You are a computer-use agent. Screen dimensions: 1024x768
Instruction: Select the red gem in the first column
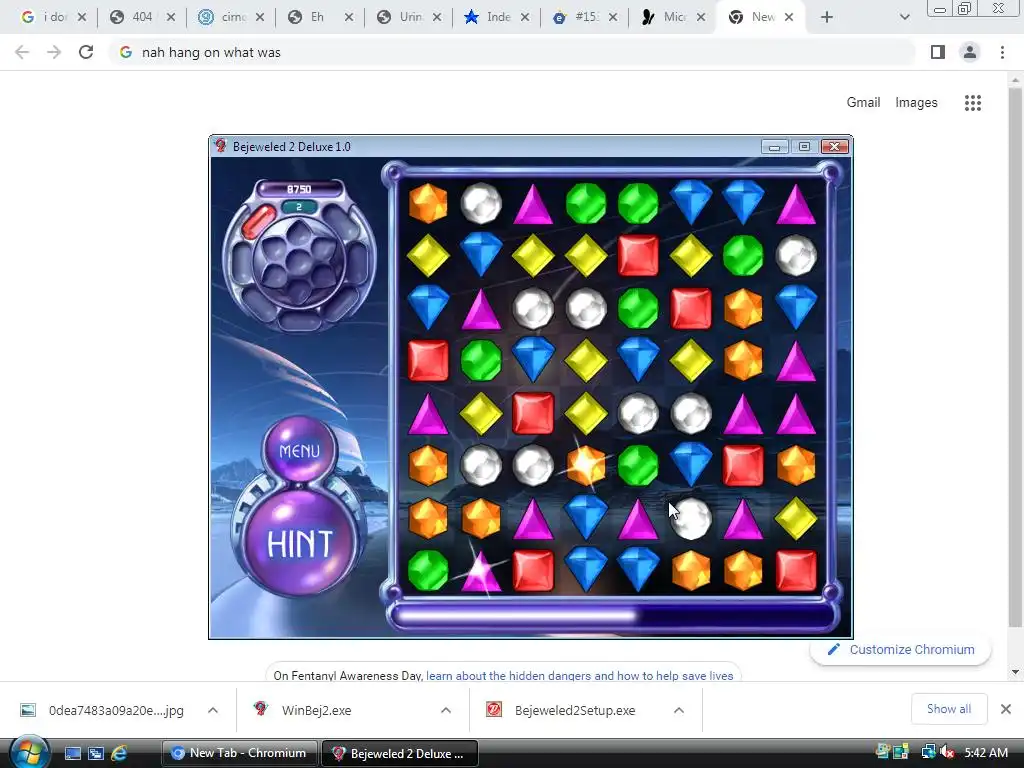(428, 360)
